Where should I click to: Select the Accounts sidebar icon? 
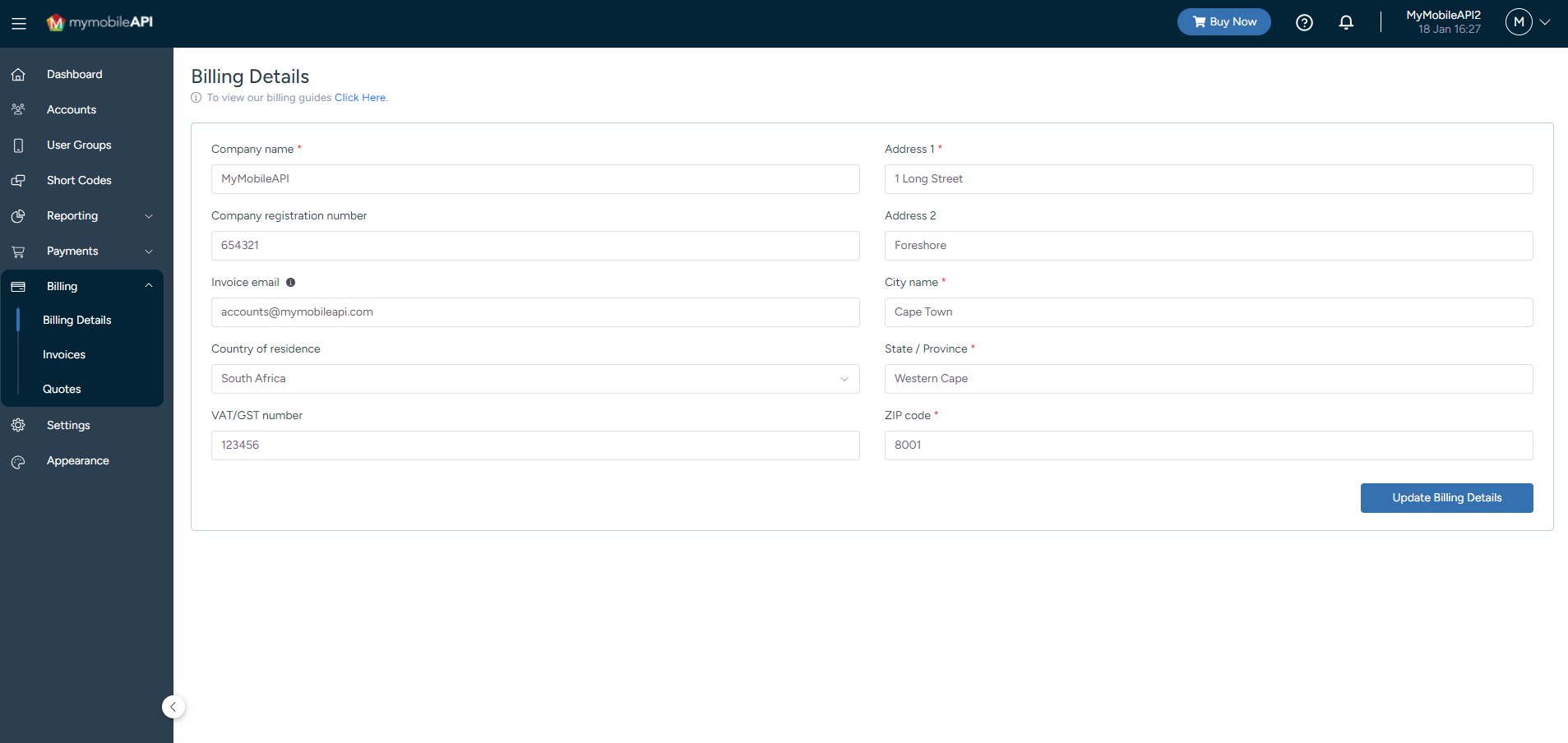point(18,108)
